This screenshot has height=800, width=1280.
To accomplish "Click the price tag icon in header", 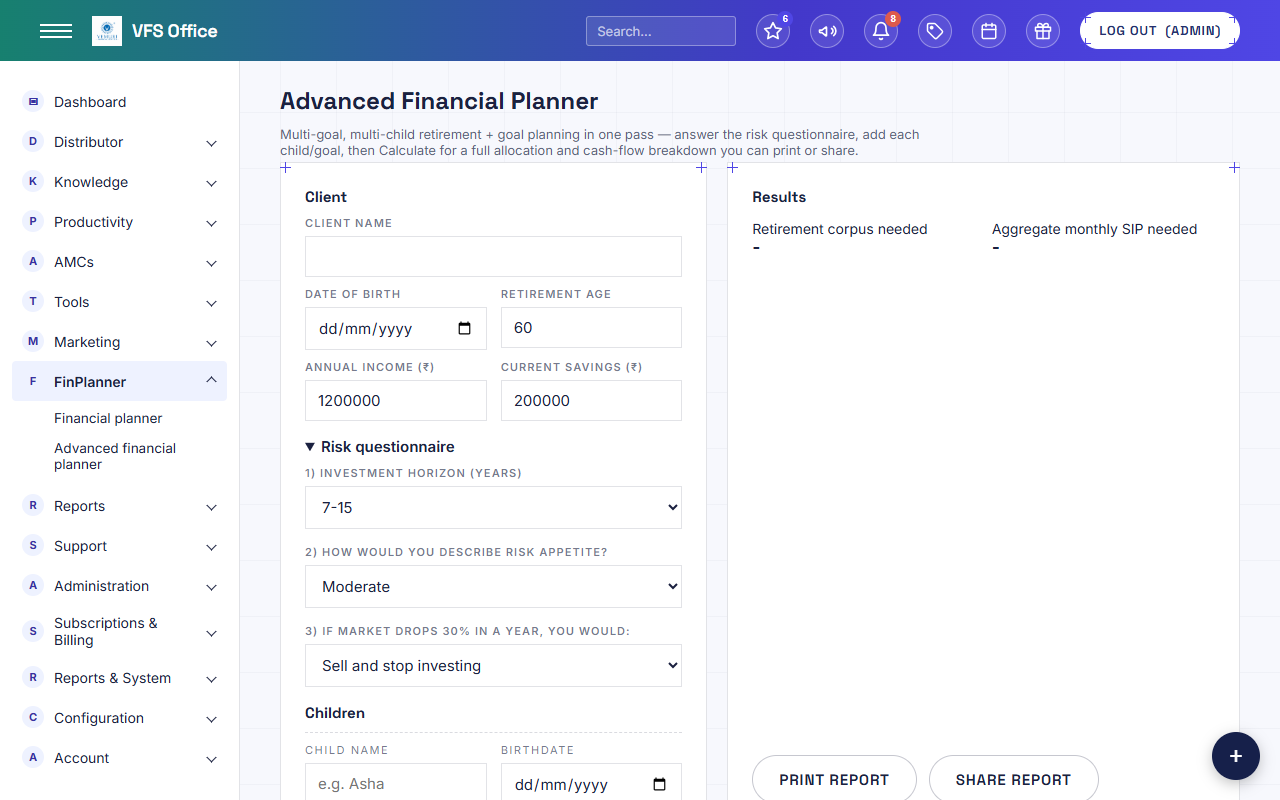I will [935, 31].
